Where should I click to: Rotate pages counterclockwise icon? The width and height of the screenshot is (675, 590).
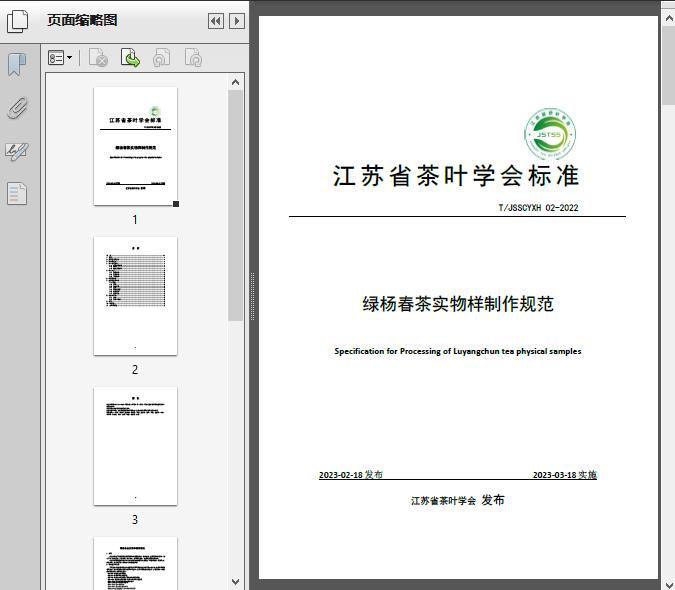[x=162, y=58]
